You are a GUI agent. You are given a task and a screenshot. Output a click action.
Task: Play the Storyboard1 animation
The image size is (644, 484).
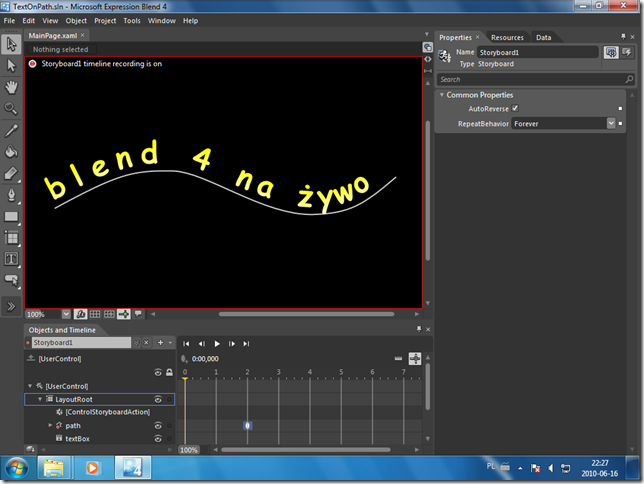coord(217,343)
